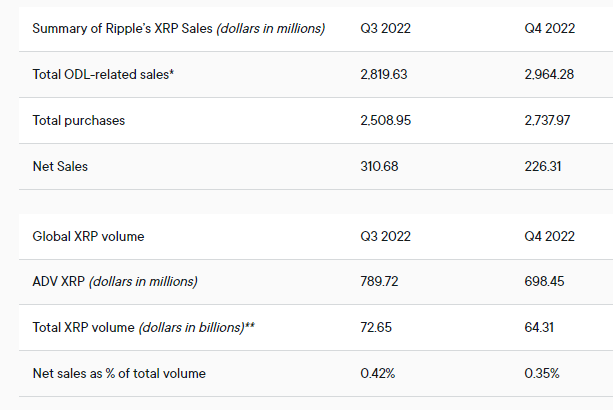Select the 2,508.95 purchases value
Image resolution: width=613 pixels, height=410 pixels.
[386, 120]
